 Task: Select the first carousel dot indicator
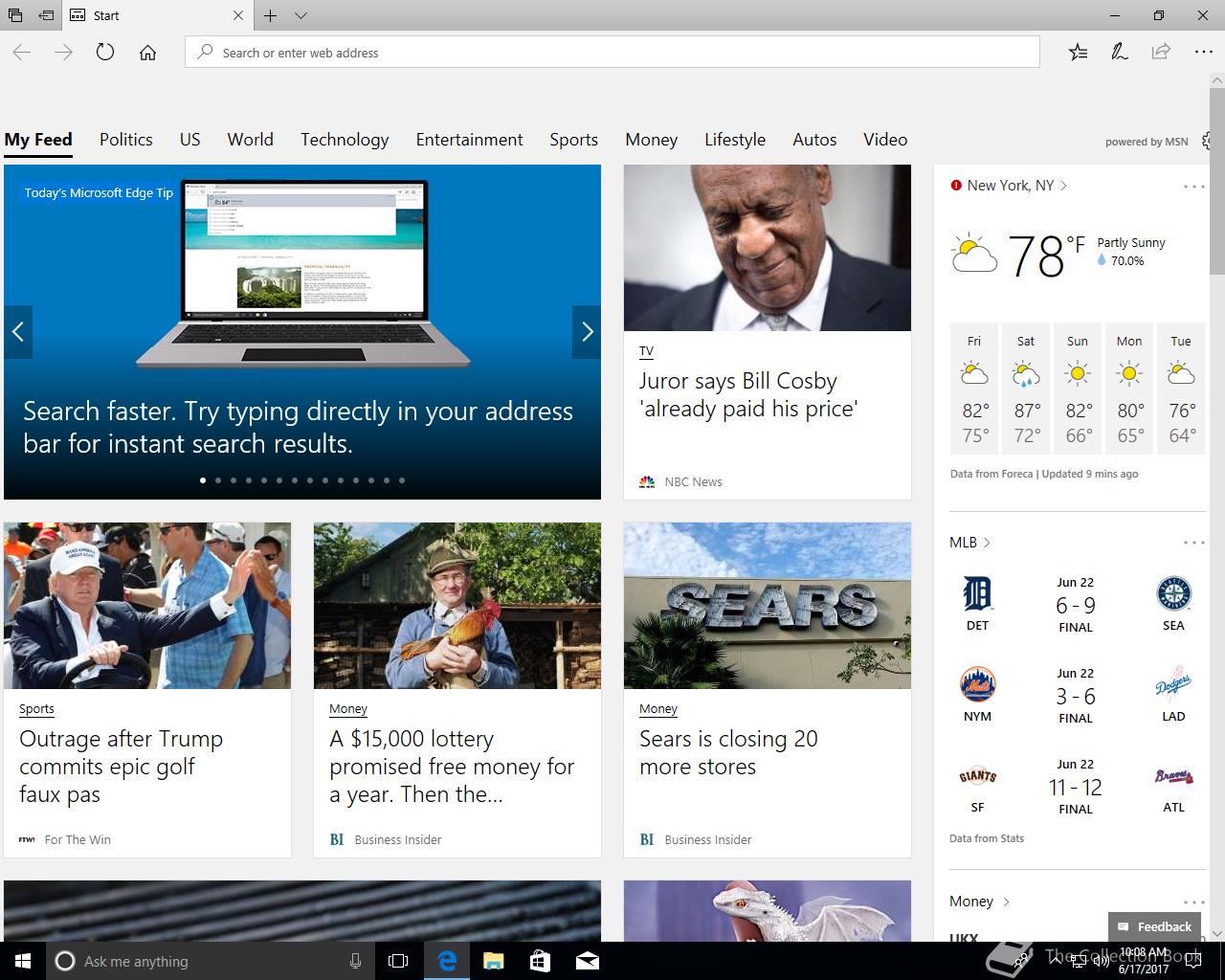[x=203, y=480]
